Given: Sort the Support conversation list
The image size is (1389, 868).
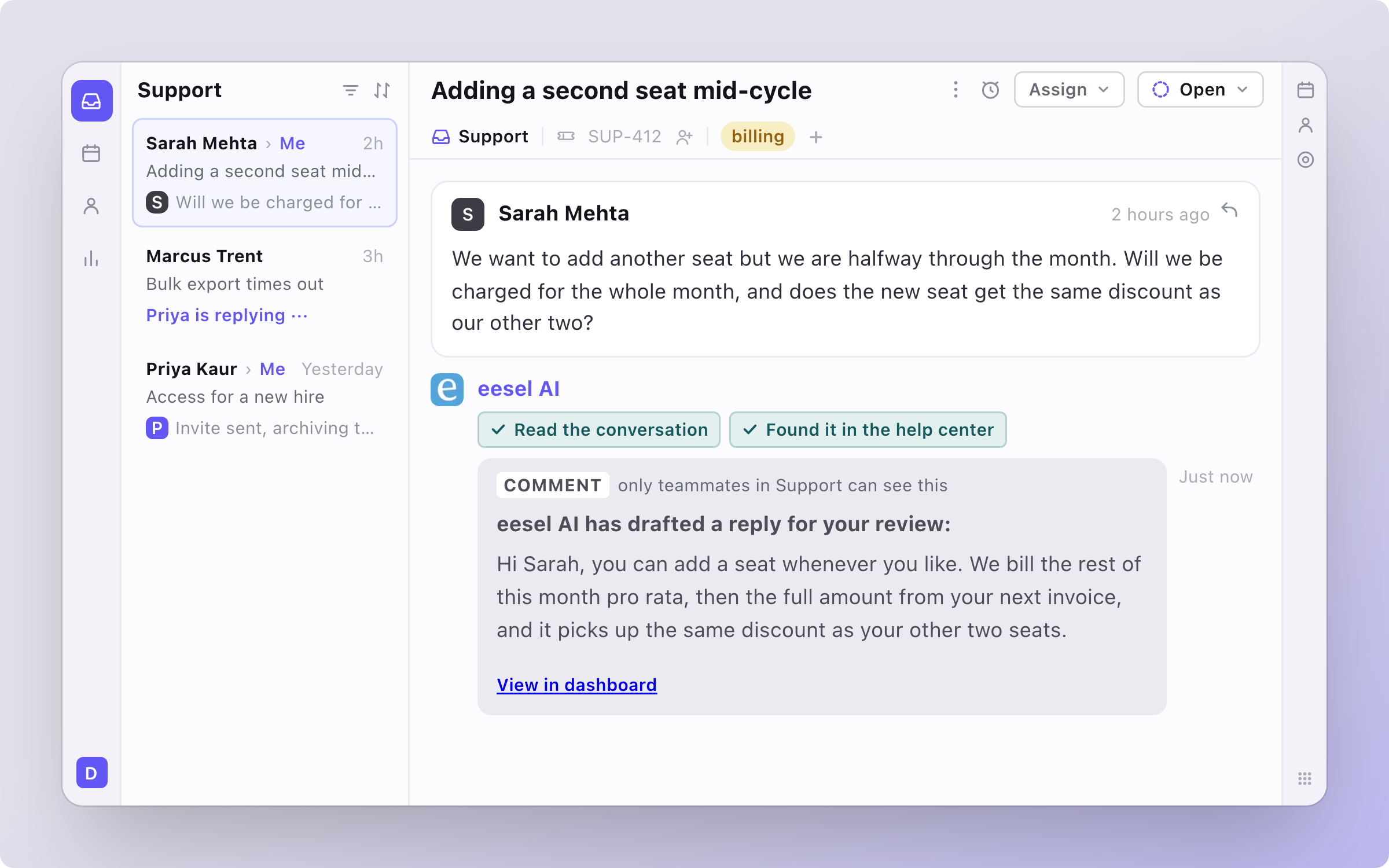Looking at the screenshot, I should pyautogui.click(x=382, y=90).
